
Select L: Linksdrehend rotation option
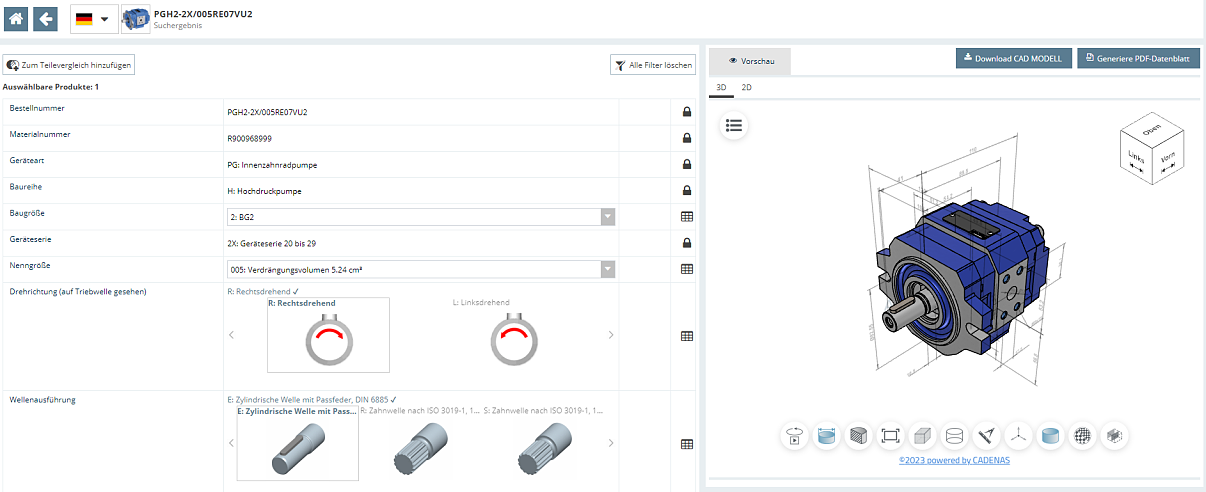coord(513,335)
